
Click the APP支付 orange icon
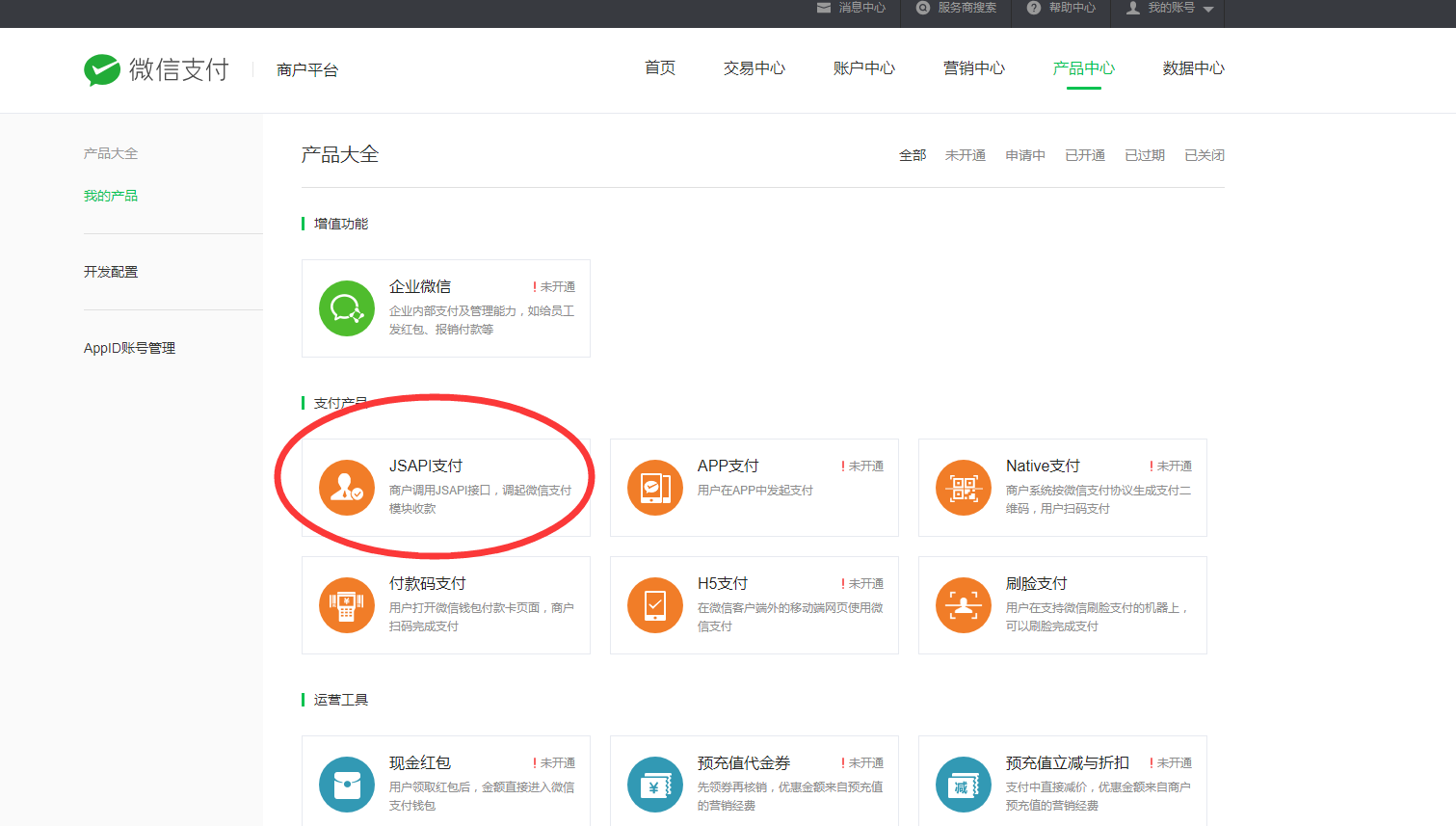[655, 488]
